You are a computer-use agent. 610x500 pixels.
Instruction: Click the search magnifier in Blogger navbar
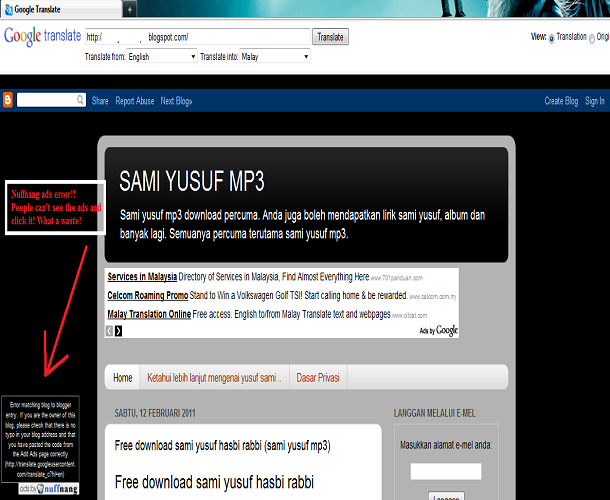point(80,100)
